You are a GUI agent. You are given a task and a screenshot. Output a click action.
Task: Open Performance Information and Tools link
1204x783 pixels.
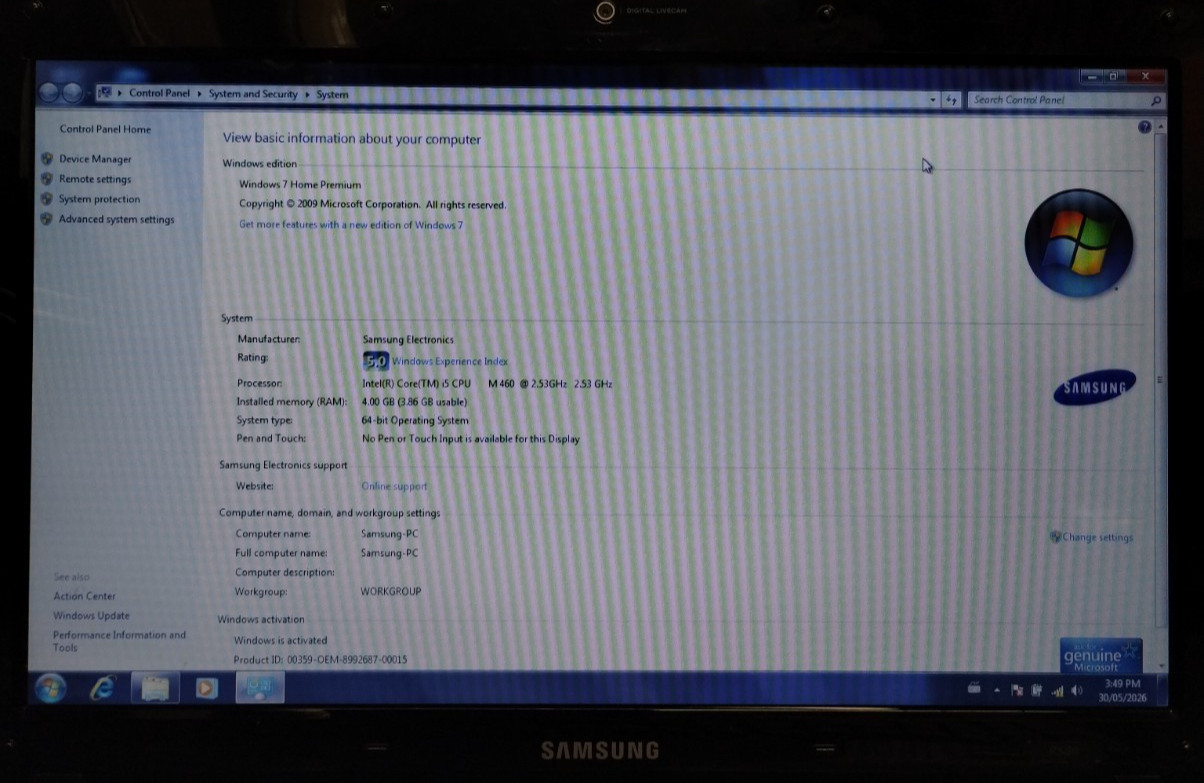pyautogui.click(x=119, y=641)
